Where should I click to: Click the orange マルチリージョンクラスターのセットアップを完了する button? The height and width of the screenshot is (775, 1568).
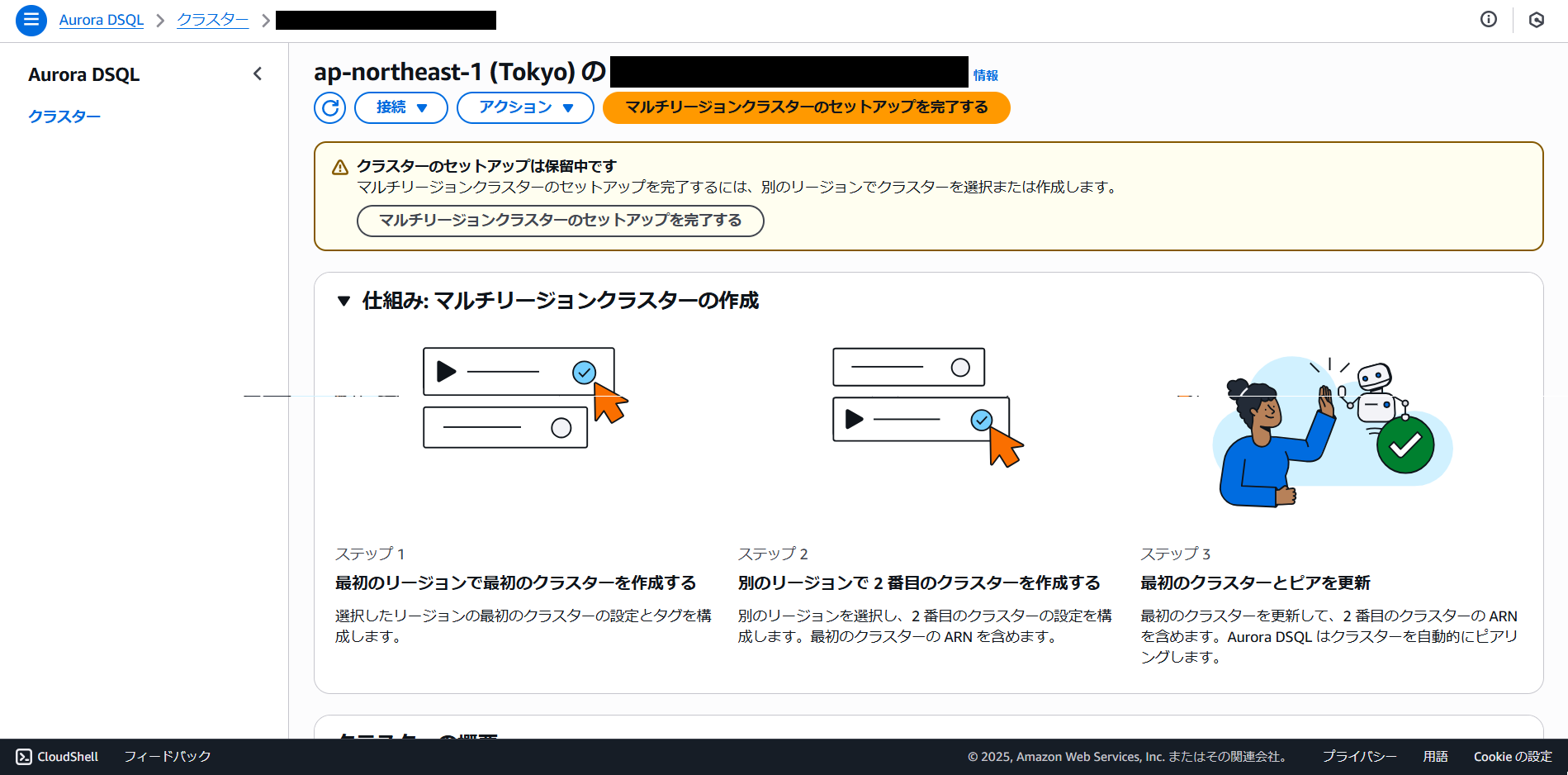coord(807,107)
